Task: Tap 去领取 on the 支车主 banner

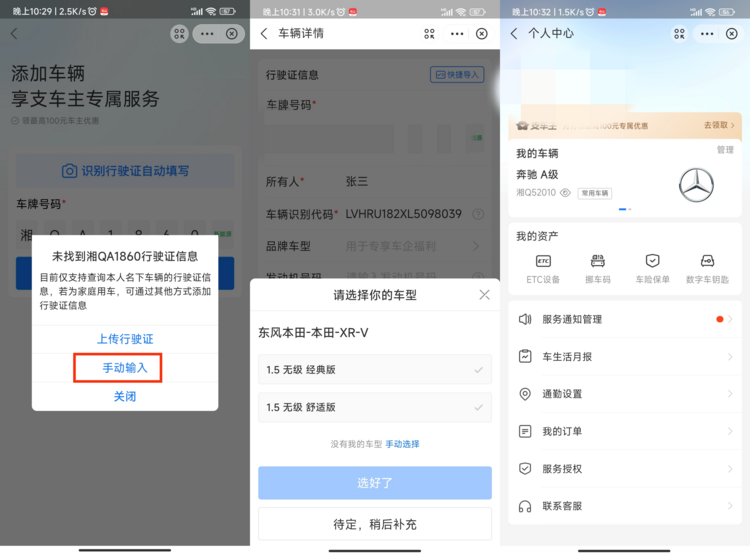Action: point(719,125)
